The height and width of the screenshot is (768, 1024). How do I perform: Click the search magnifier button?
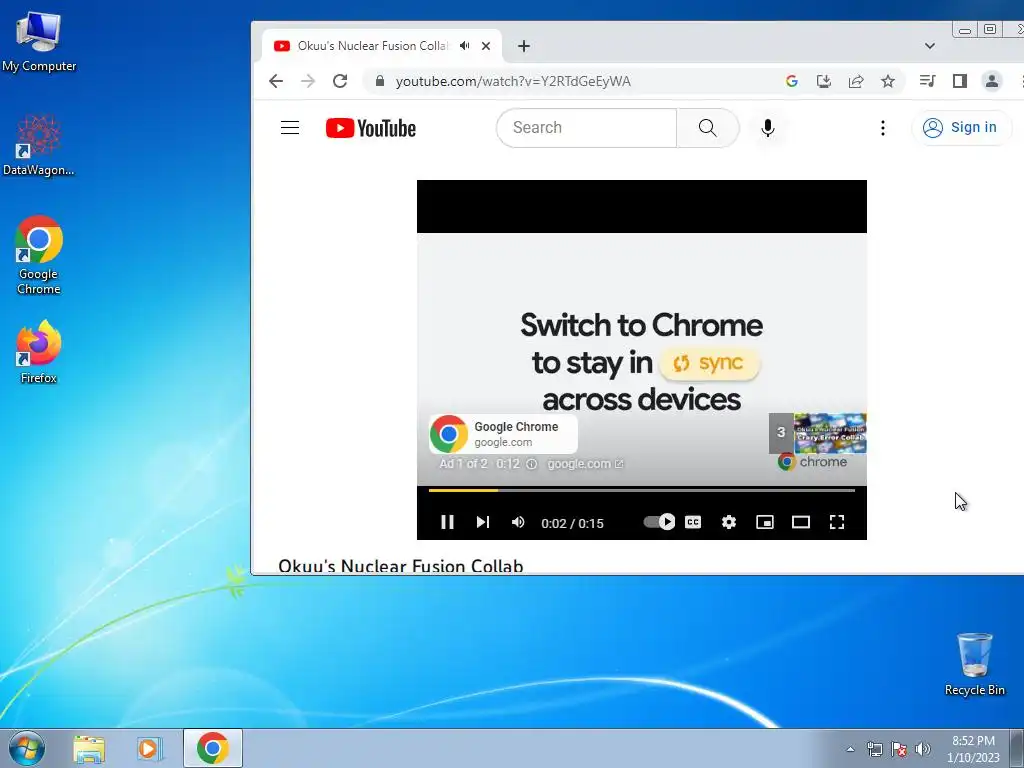[708, 127]
